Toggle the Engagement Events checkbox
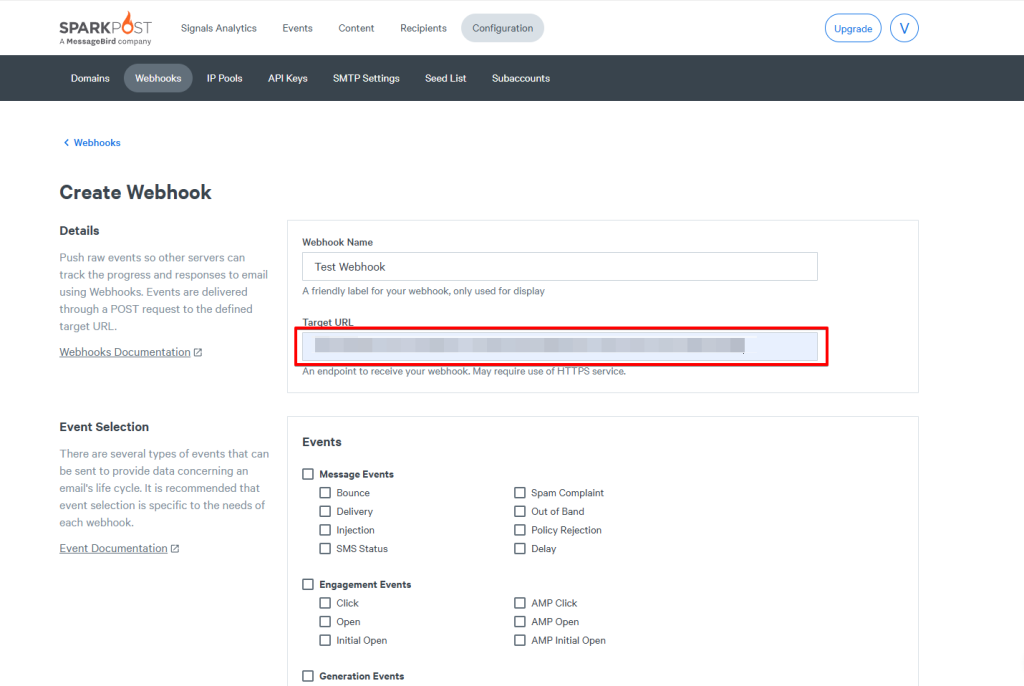1024x686 pixels. click(307, 584)
